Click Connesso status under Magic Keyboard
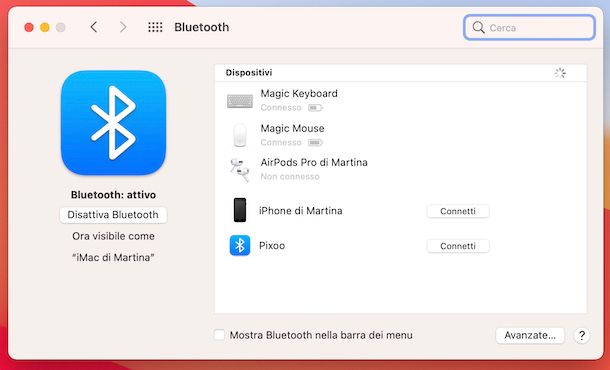610x370 pixels. tap(281, 108)
